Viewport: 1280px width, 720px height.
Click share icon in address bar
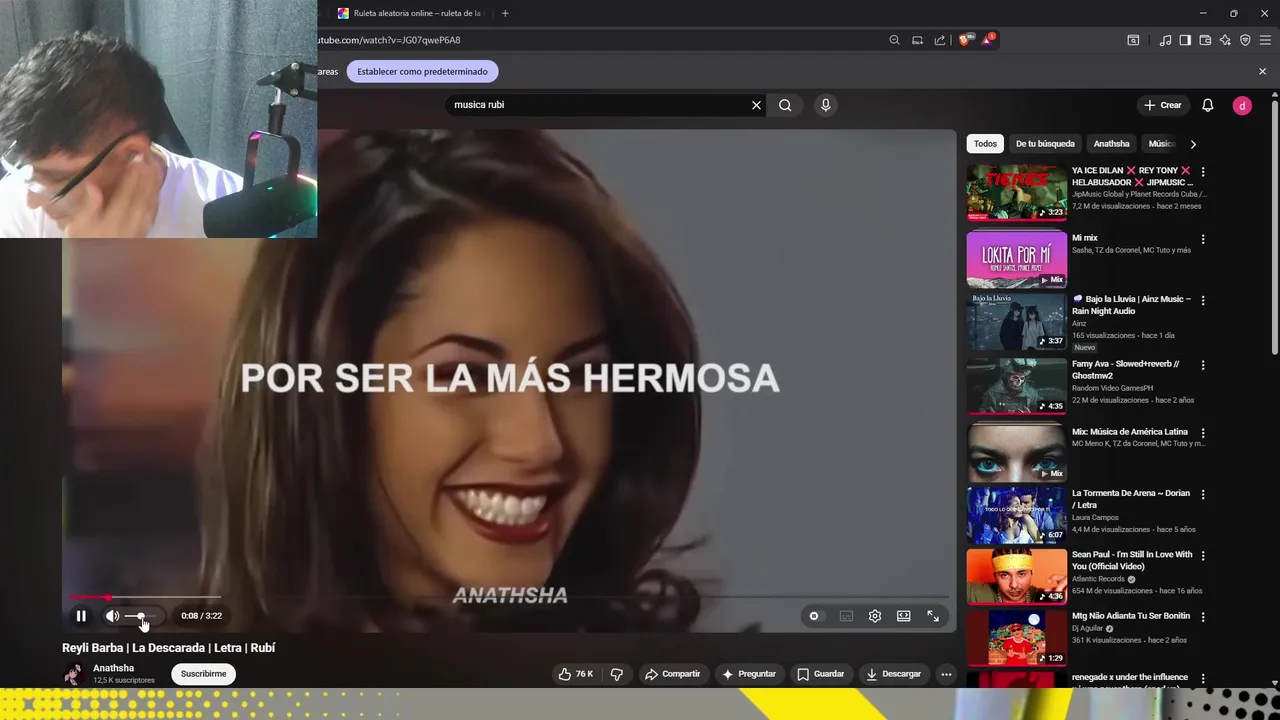tap(940, 40)
